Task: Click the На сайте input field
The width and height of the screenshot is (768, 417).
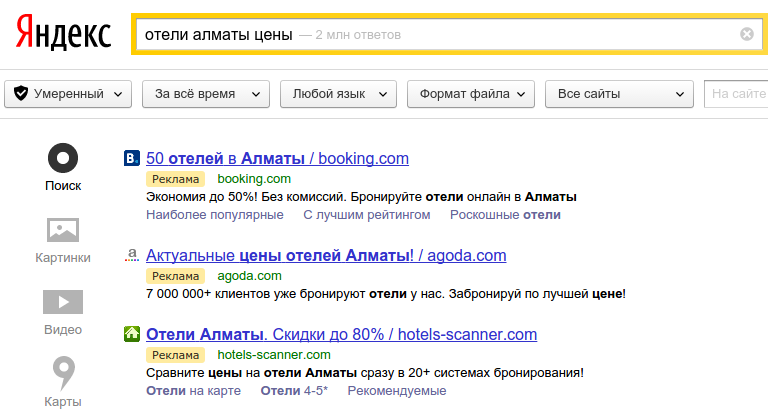Action: (x=736, y=94)
